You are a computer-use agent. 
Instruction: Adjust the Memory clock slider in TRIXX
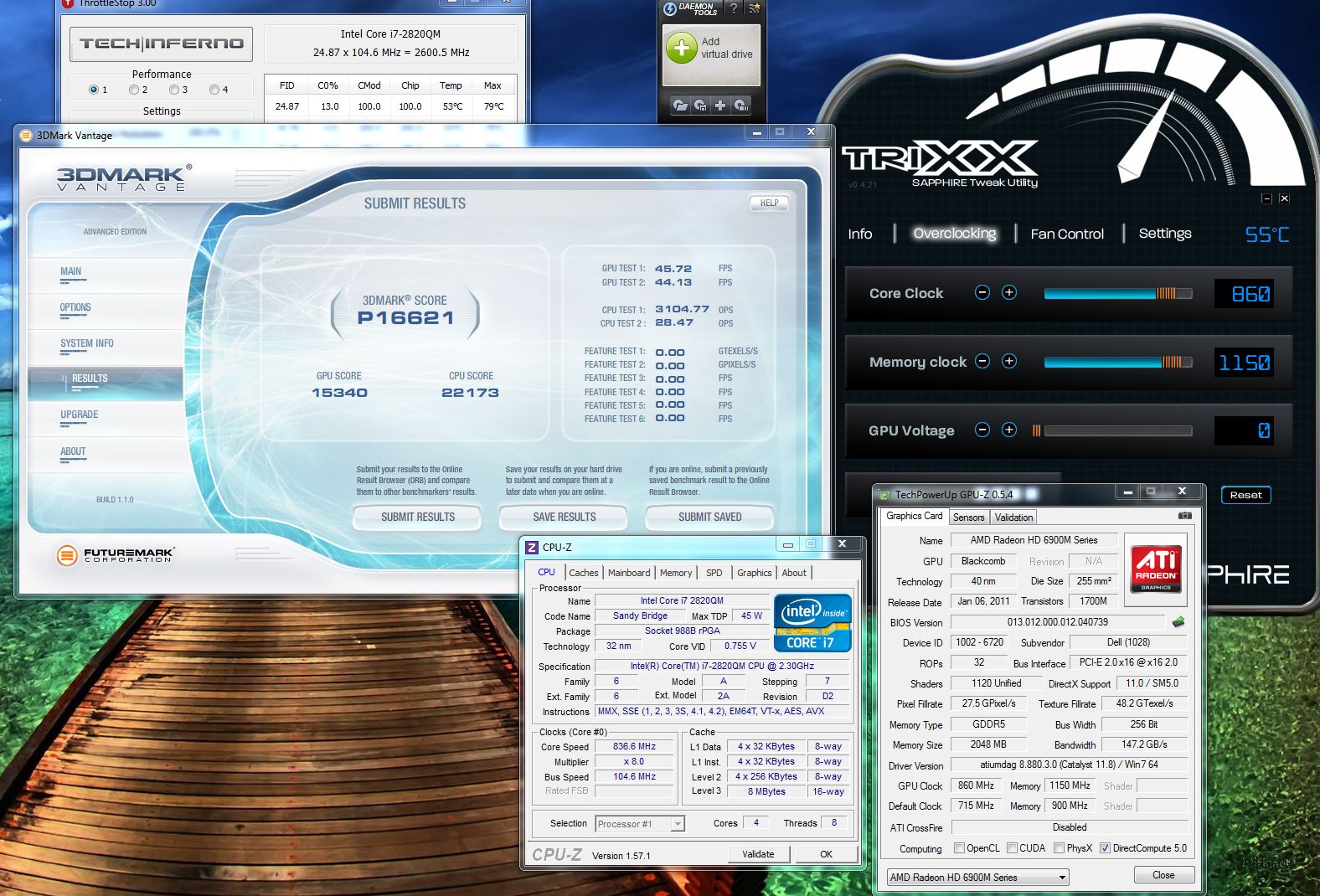pos(1118,362)
